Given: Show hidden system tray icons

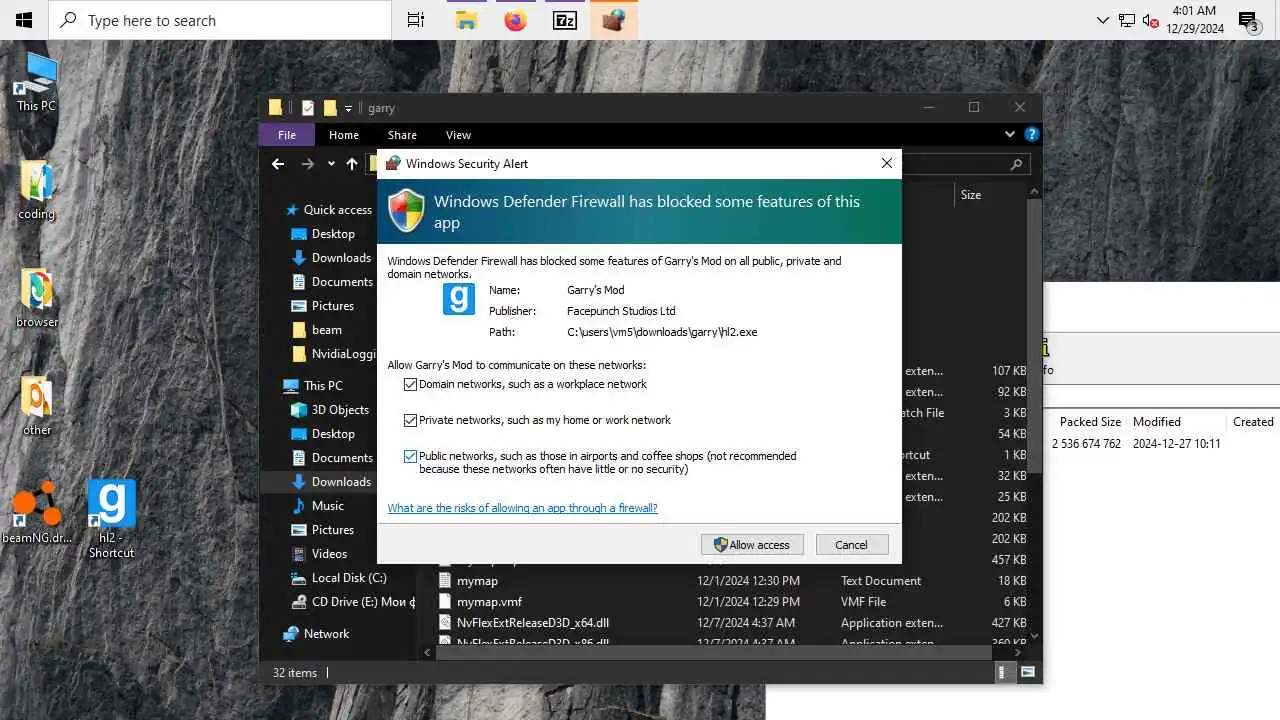Looking at the screenshot, I should click(1103, 20).
